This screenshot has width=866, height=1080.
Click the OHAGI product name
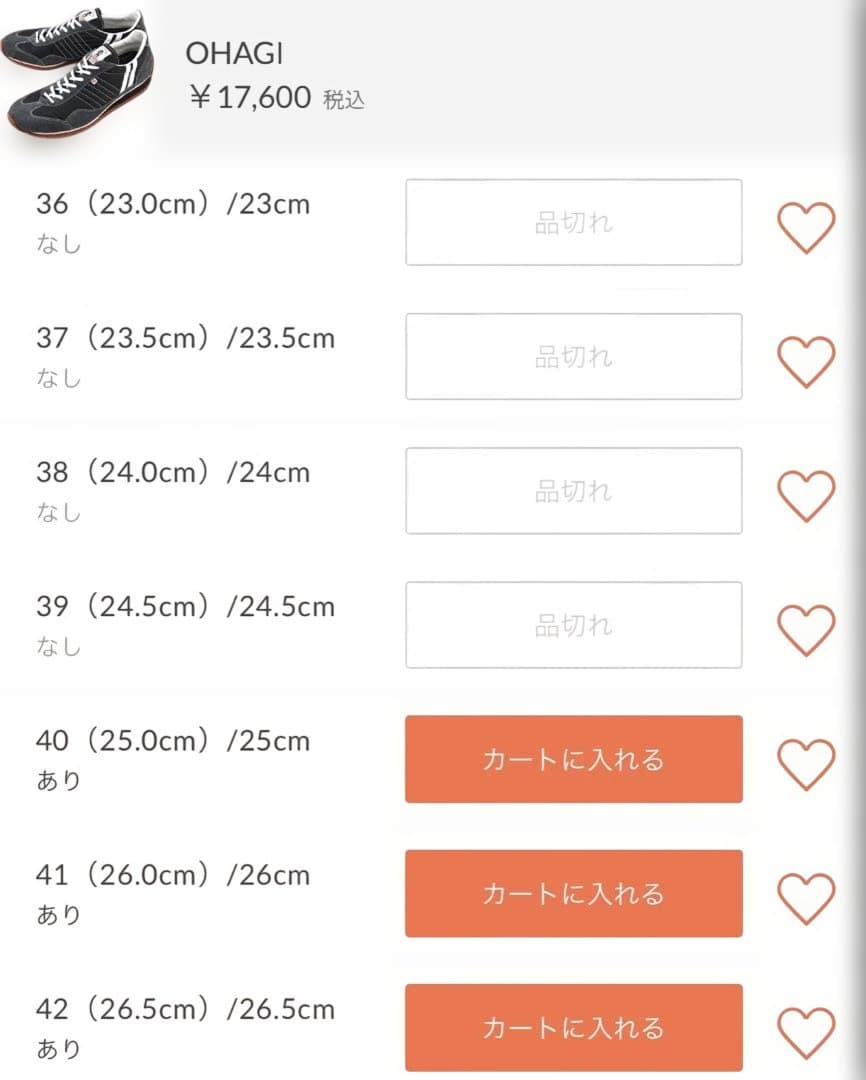[x=234, y=54]
